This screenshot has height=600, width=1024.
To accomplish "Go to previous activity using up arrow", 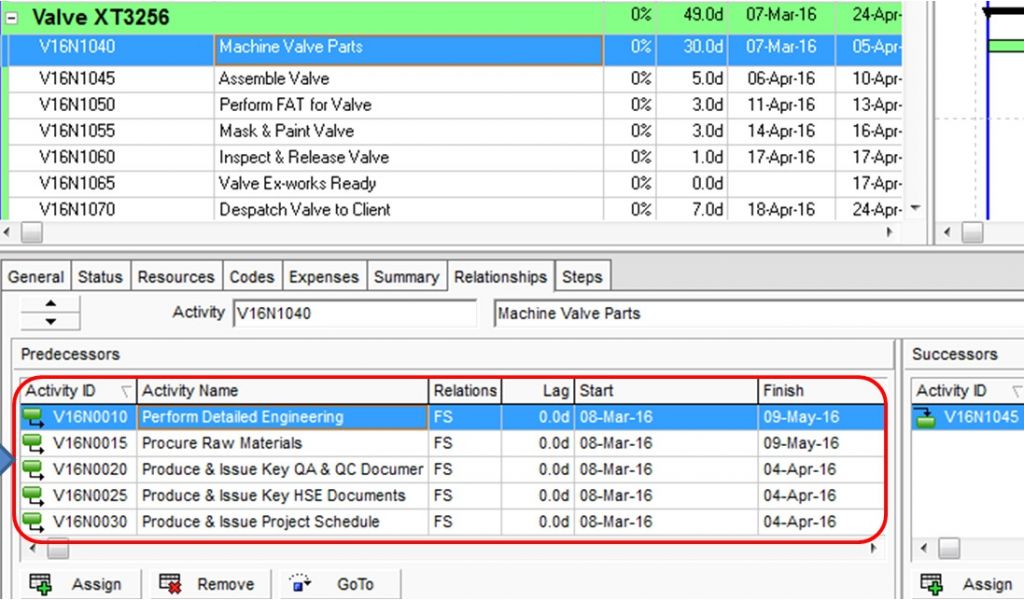I will [50, 304].
